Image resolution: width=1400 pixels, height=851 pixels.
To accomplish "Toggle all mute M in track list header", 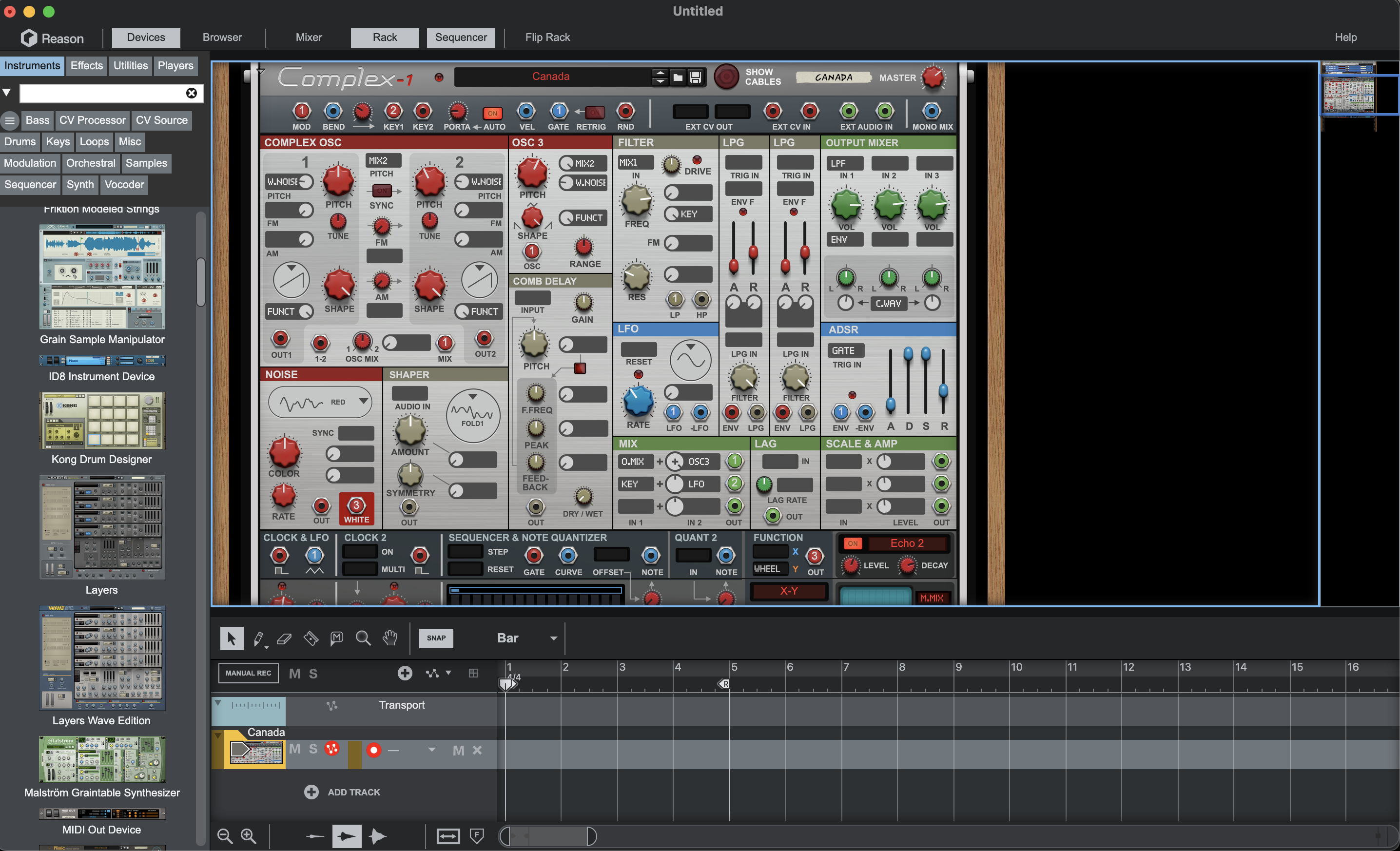I will 294,674.
